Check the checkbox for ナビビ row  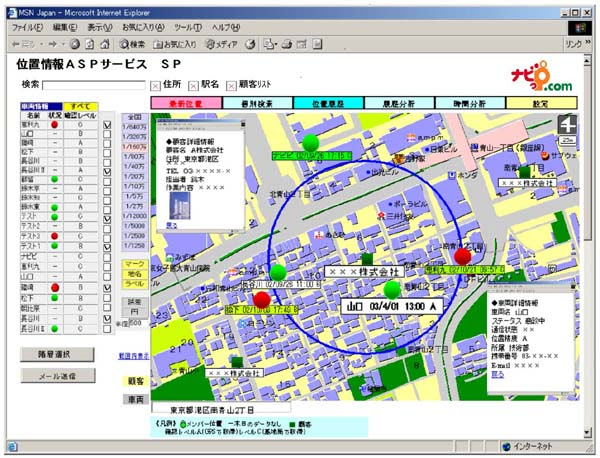point(107,258)
